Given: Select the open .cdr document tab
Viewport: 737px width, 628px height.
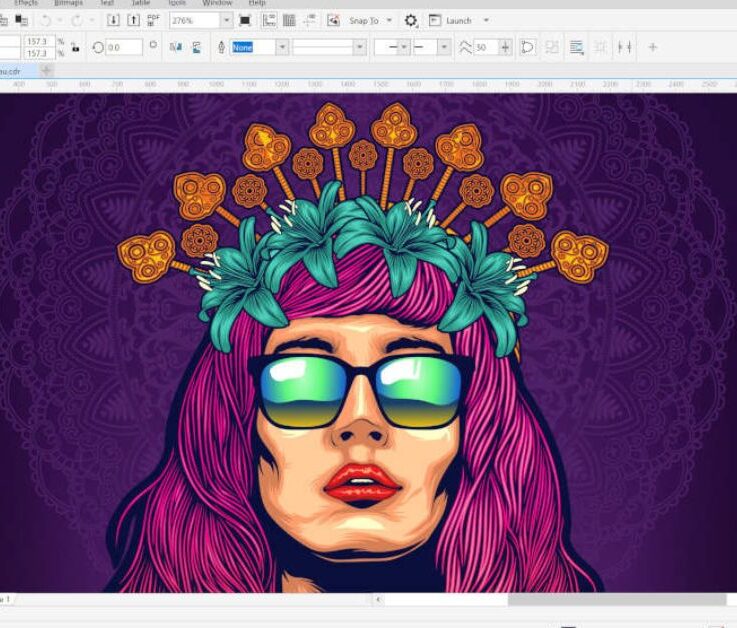Looking at the screenshot, I should tap(18, 71).
